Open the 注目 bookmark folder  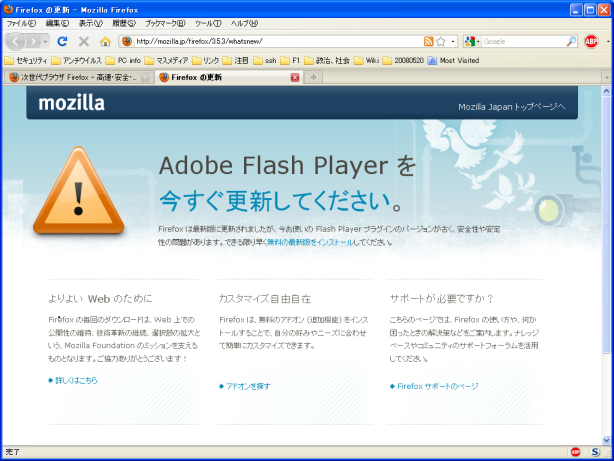[236, 60]
